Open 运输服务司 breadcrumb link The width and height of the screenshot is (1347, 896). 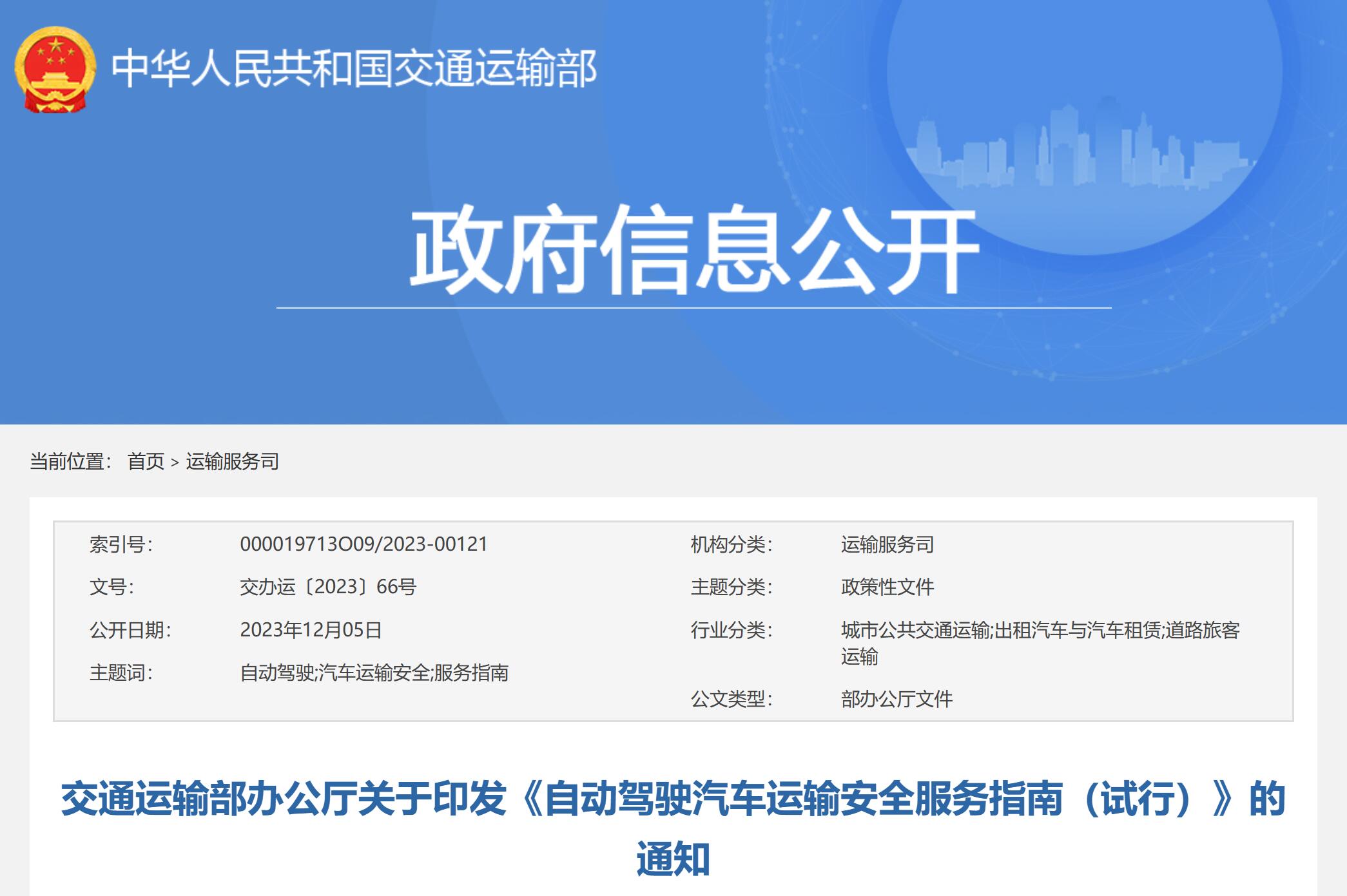point(232,461)
